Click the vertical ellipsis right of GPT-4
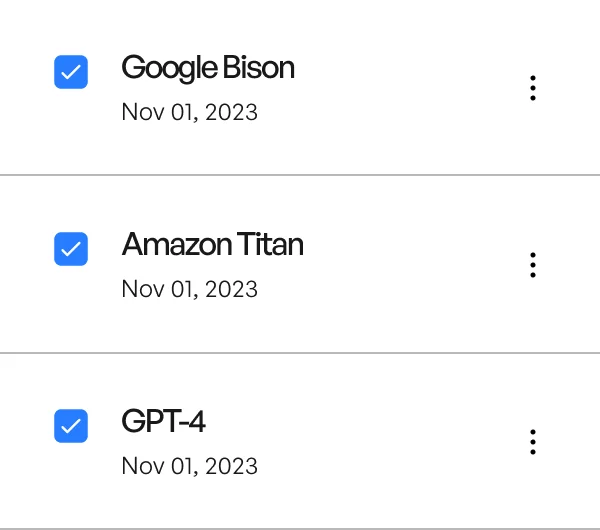The height and width of the screenshot is (530, 600). 533,441
